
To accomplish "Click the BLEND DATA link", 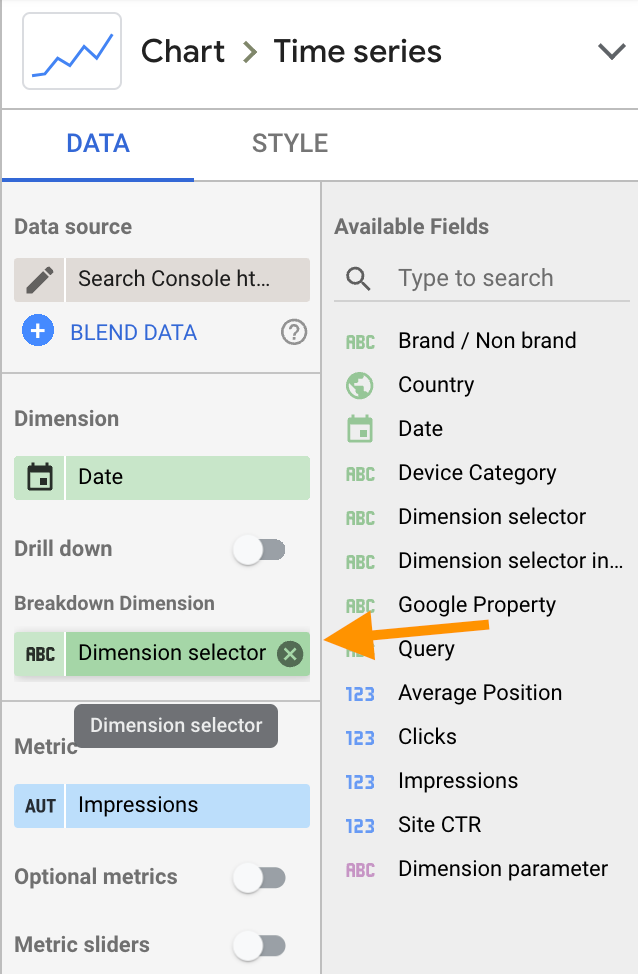I will [x=133, y=333].
